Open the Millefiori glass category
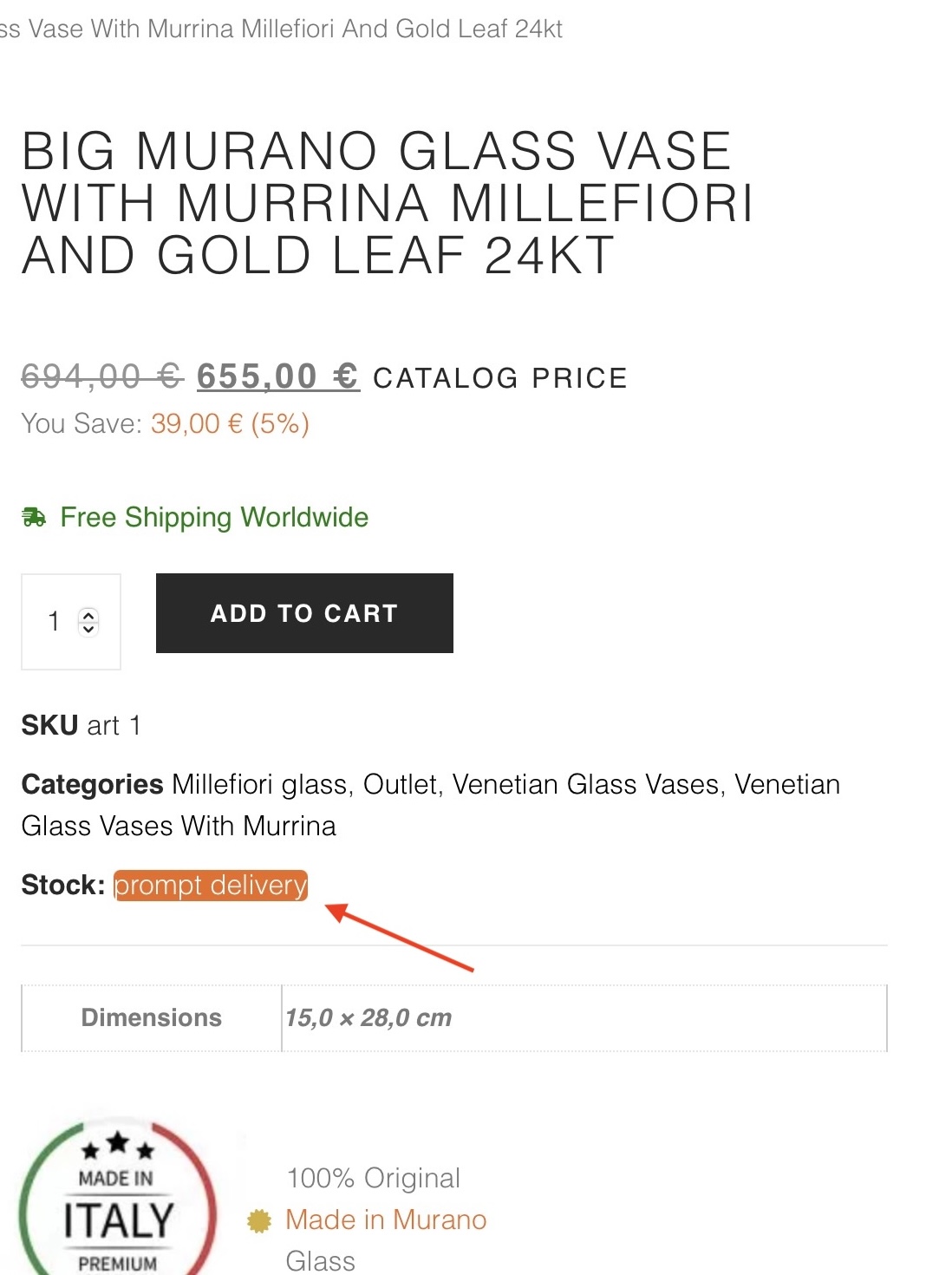 click(260, 784)
